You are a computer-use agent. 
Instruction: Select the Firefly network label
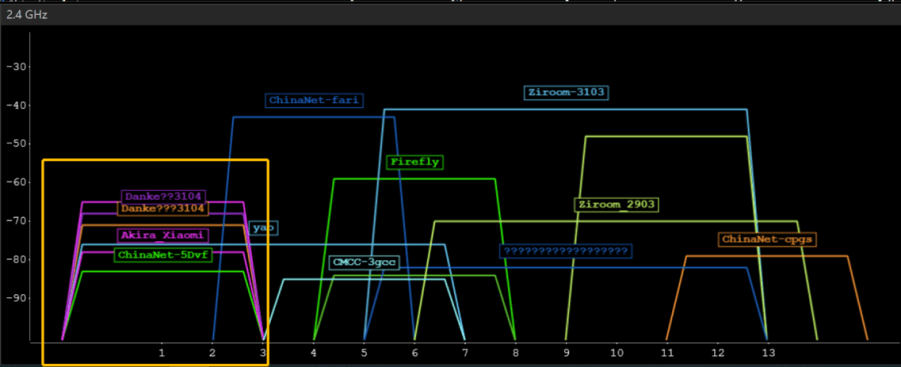415,162
